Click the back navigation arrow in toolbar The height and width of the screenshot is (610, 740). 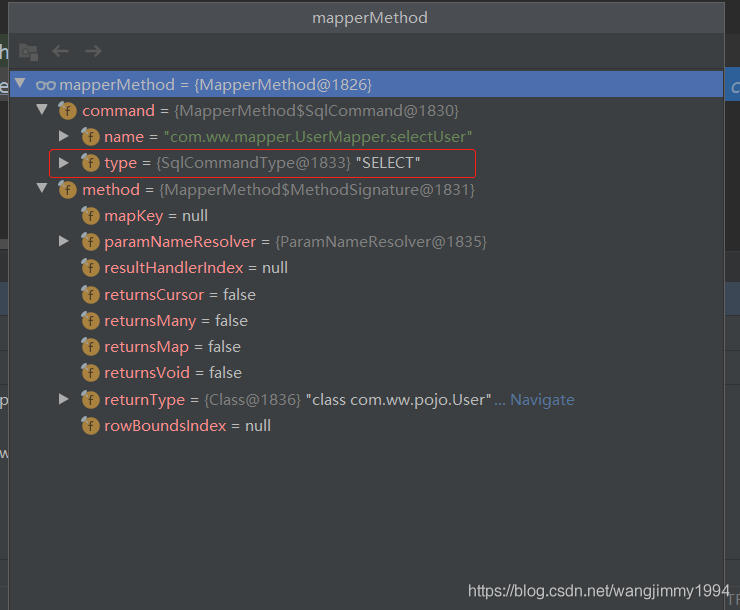tap(60, 51)
